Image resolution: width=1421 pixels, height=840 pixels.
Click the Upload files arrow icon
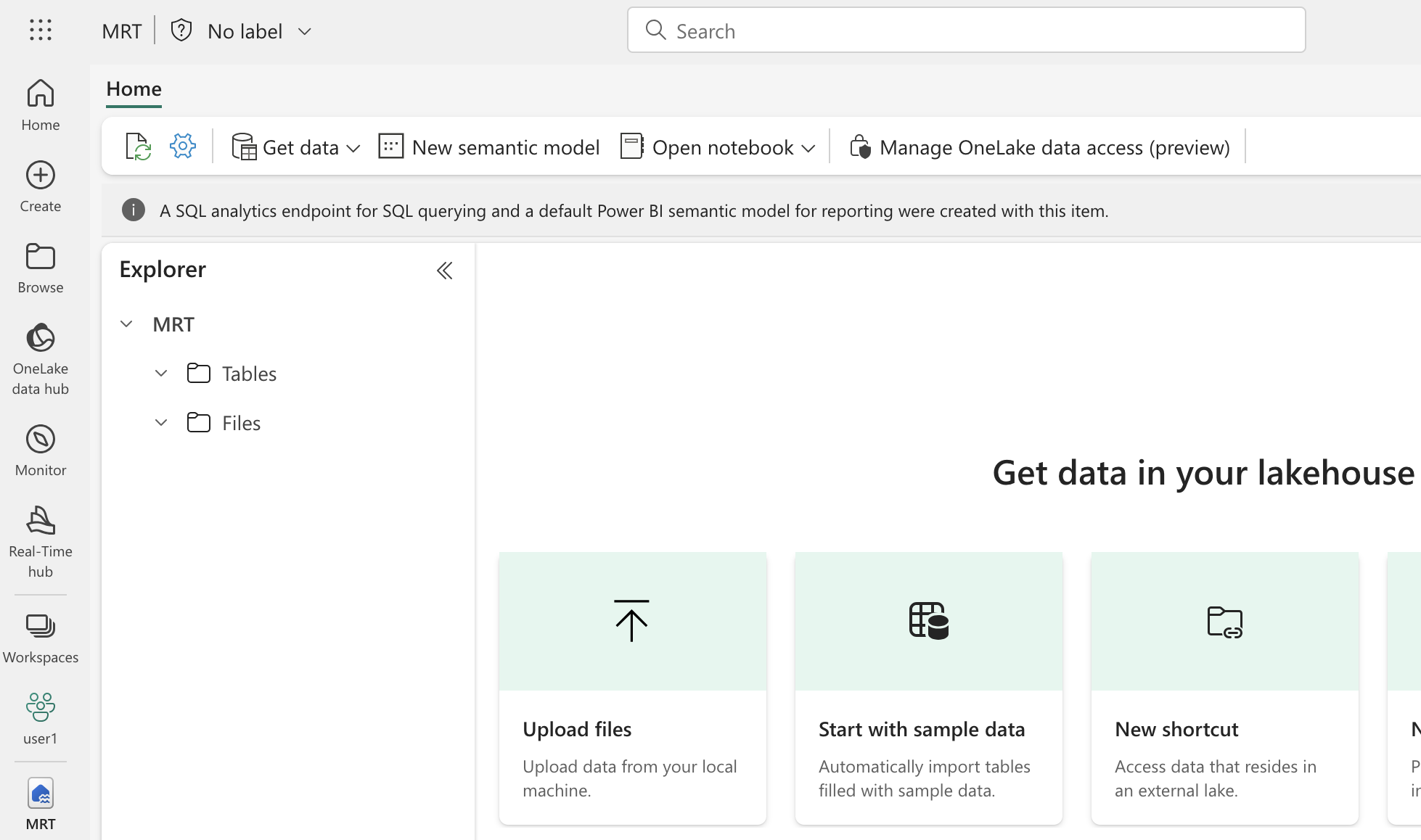click(x=631, y=620)
